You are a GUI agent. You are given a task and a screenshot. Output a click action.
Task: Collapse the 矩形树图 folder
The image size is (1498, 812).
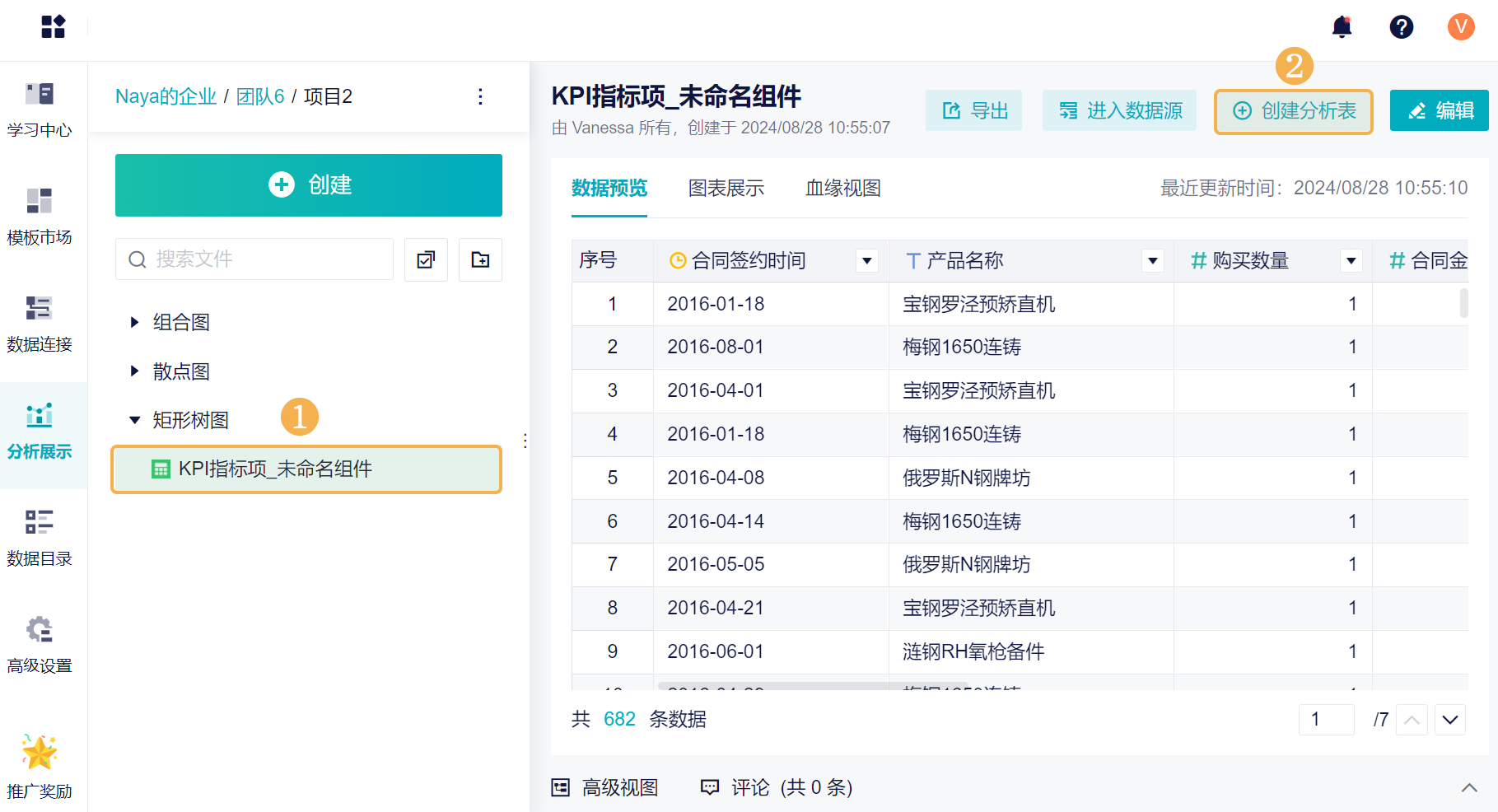coord(134,420)
